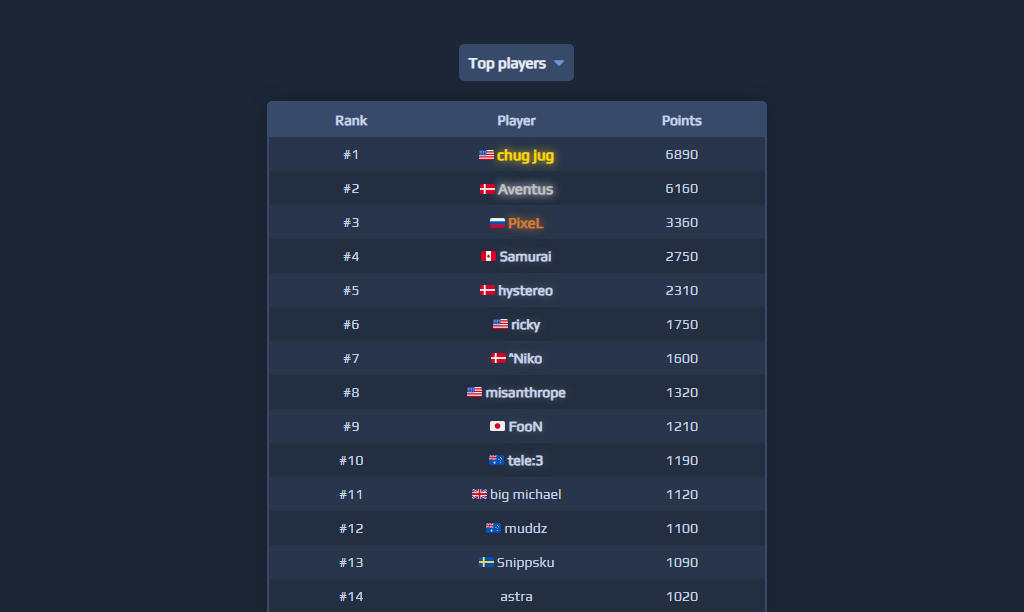Open muddz player profile
The image size is (1024, 612).
click(525, 528)
